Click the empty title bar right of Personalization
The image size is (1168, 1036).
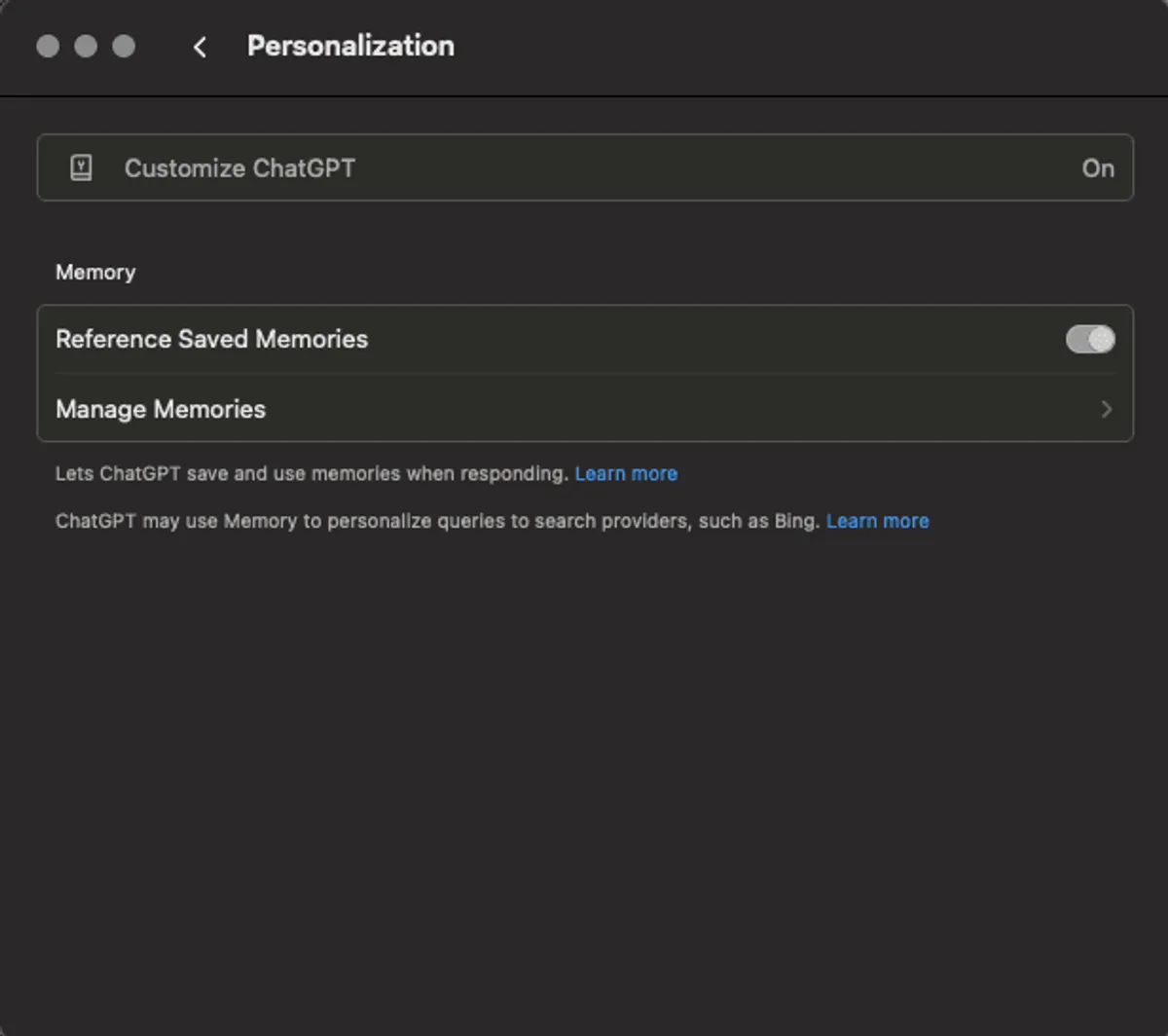click(779, 46)
